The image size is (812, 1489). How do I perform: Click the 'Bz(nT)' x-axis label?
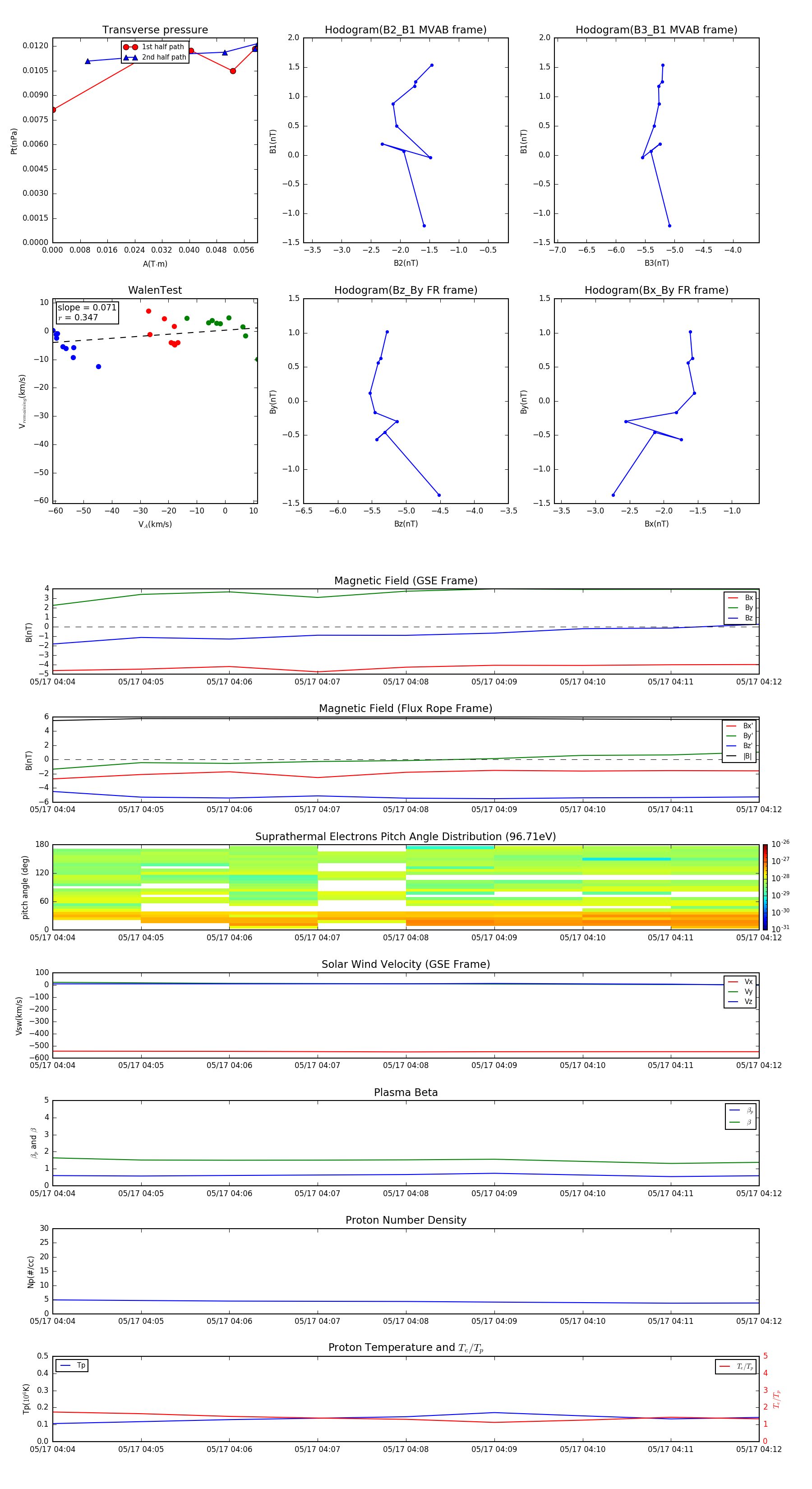(406, 524)
